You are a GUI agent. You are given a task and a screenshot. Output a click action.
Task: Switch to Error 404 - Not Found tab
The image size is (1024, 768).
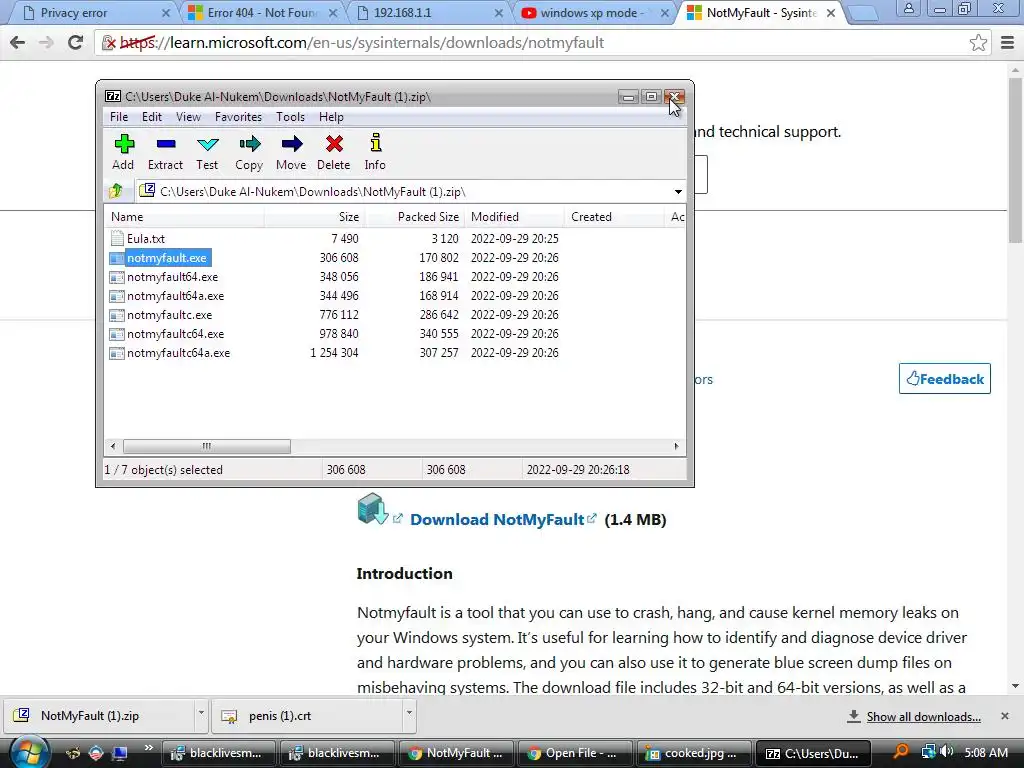[x=261, y=12]
